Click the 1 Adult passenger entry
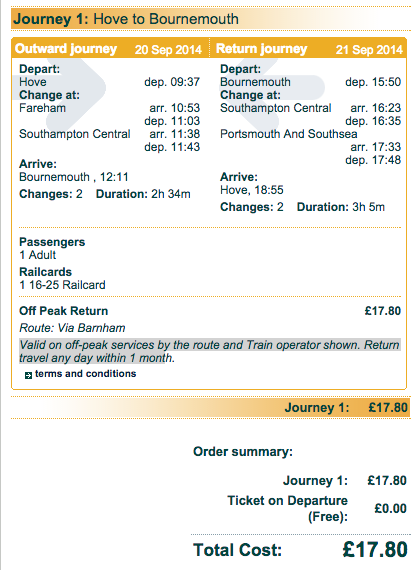The image size is (419, 570). point(37,255)
